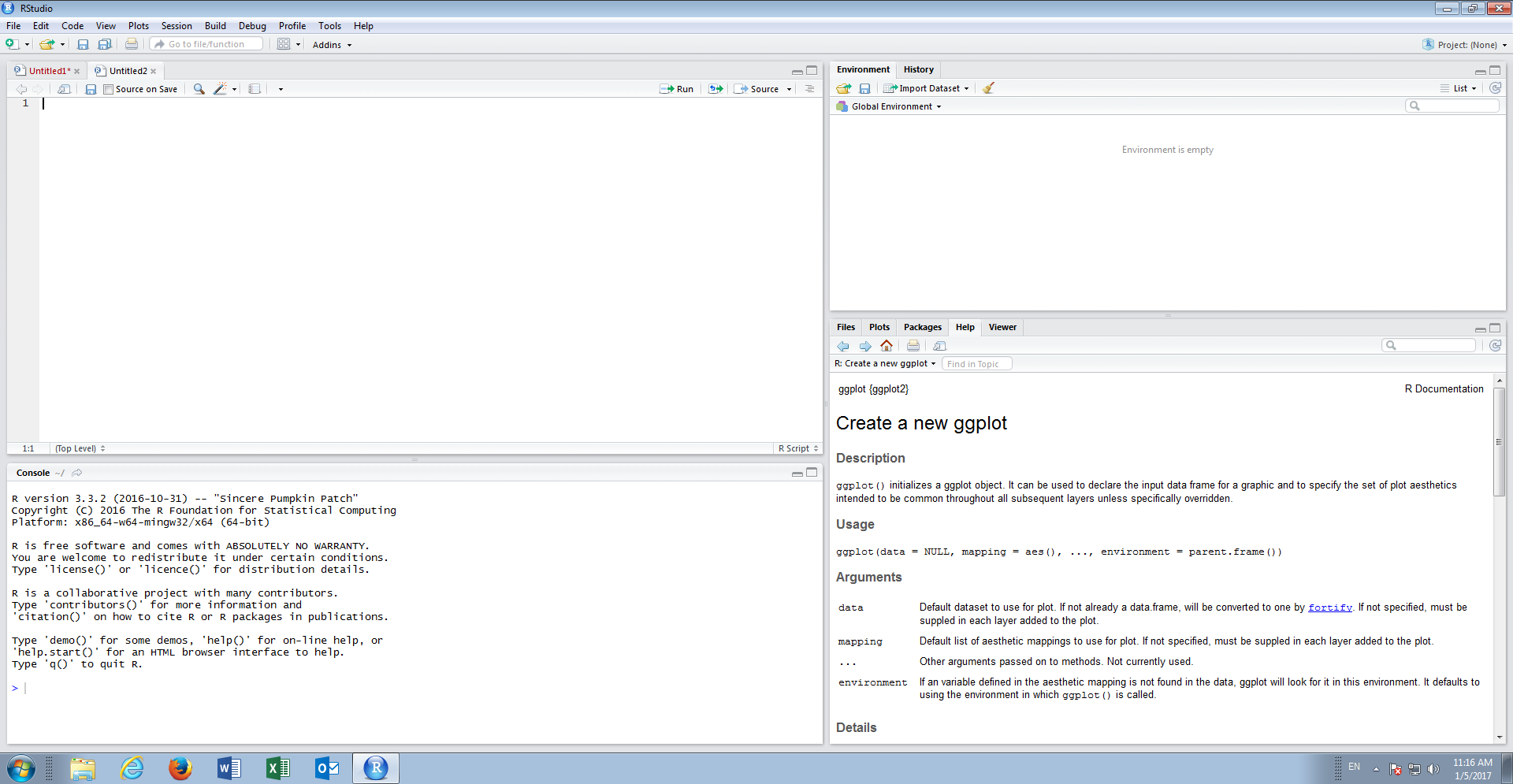Close the Untitled2 tab

[x=154, y=71]
